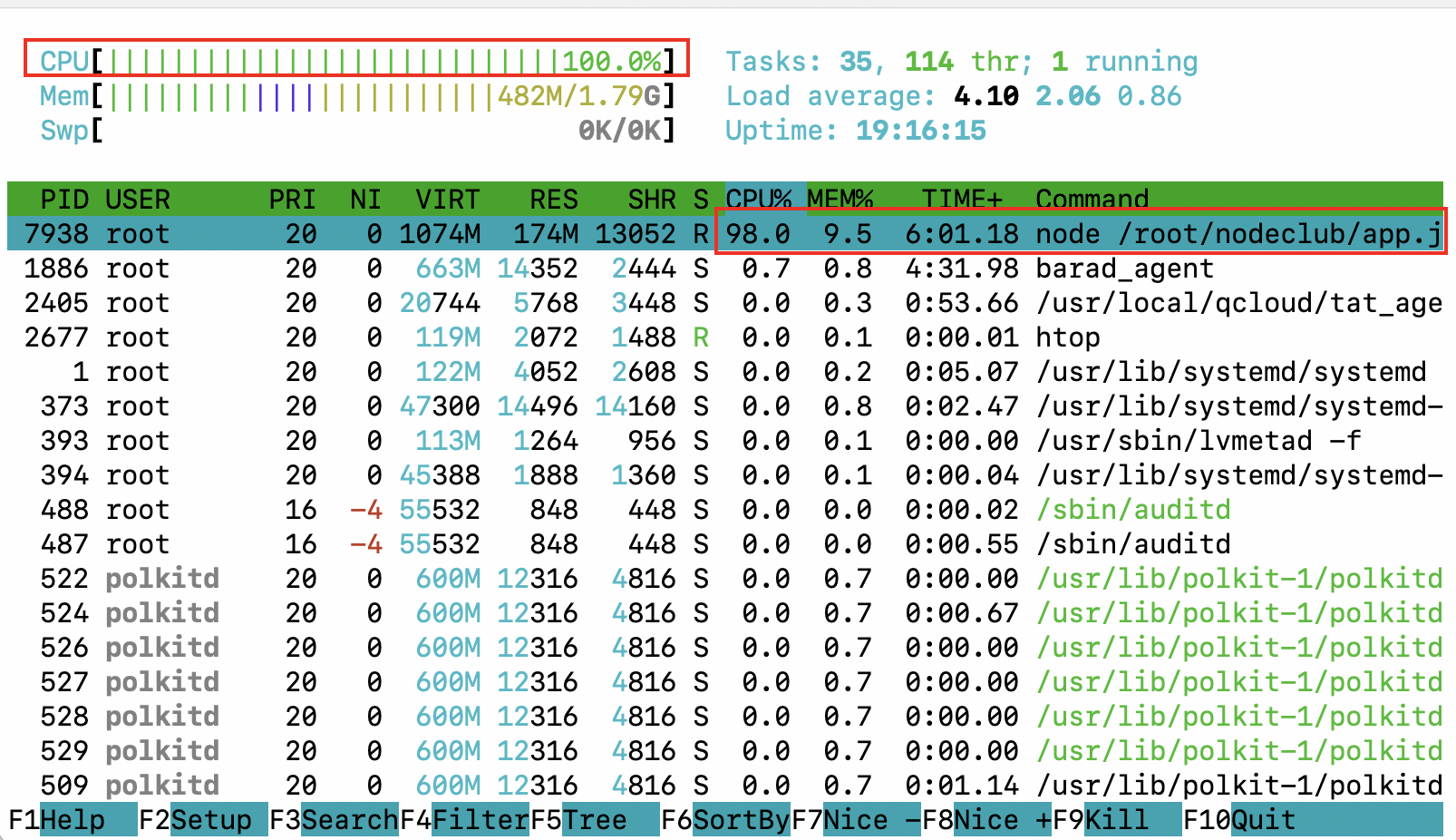1456x840 pixels.
Task: Sort by the MEM% column header
Action: point(840,199)
